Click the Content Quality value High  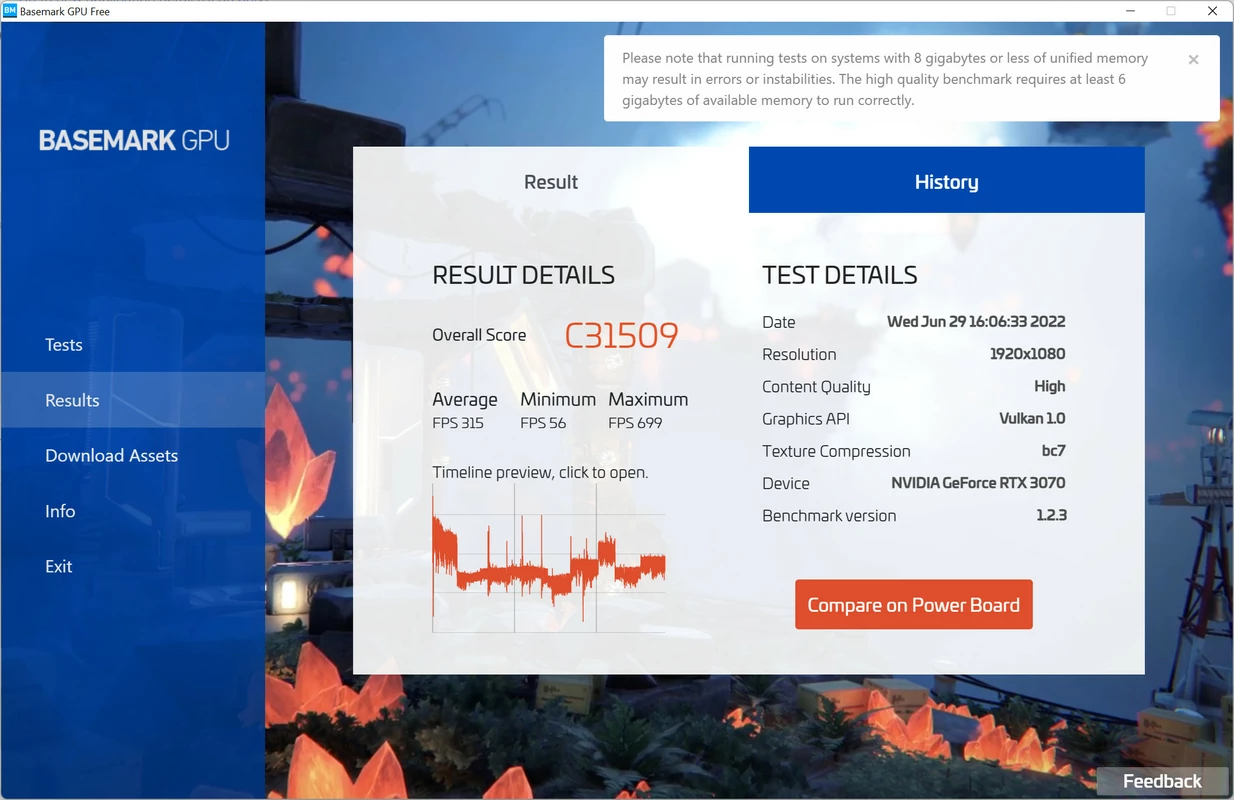pyautogui.click(x=1050, y=386)
